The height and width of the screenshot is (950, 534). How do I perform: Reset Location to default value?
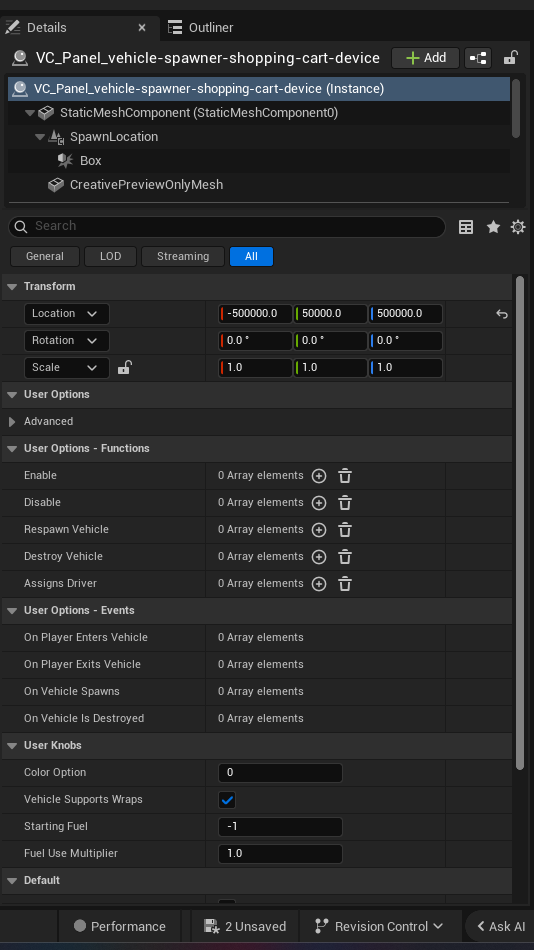(501, 314)
